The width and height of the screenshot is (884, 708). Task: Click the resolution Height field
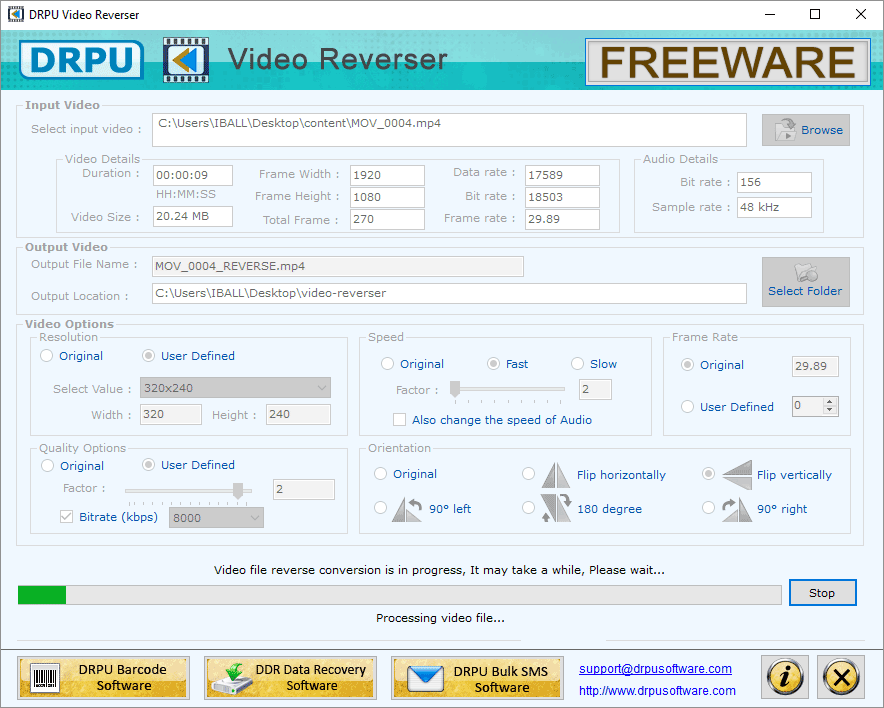click(x=298, y=414)
